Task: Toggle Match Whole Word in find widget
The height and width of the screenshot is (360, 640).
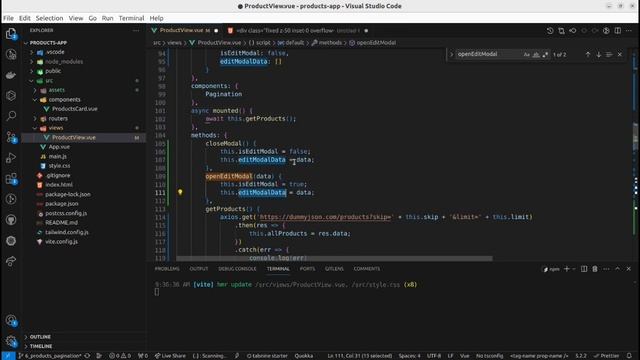Action: 536,54
